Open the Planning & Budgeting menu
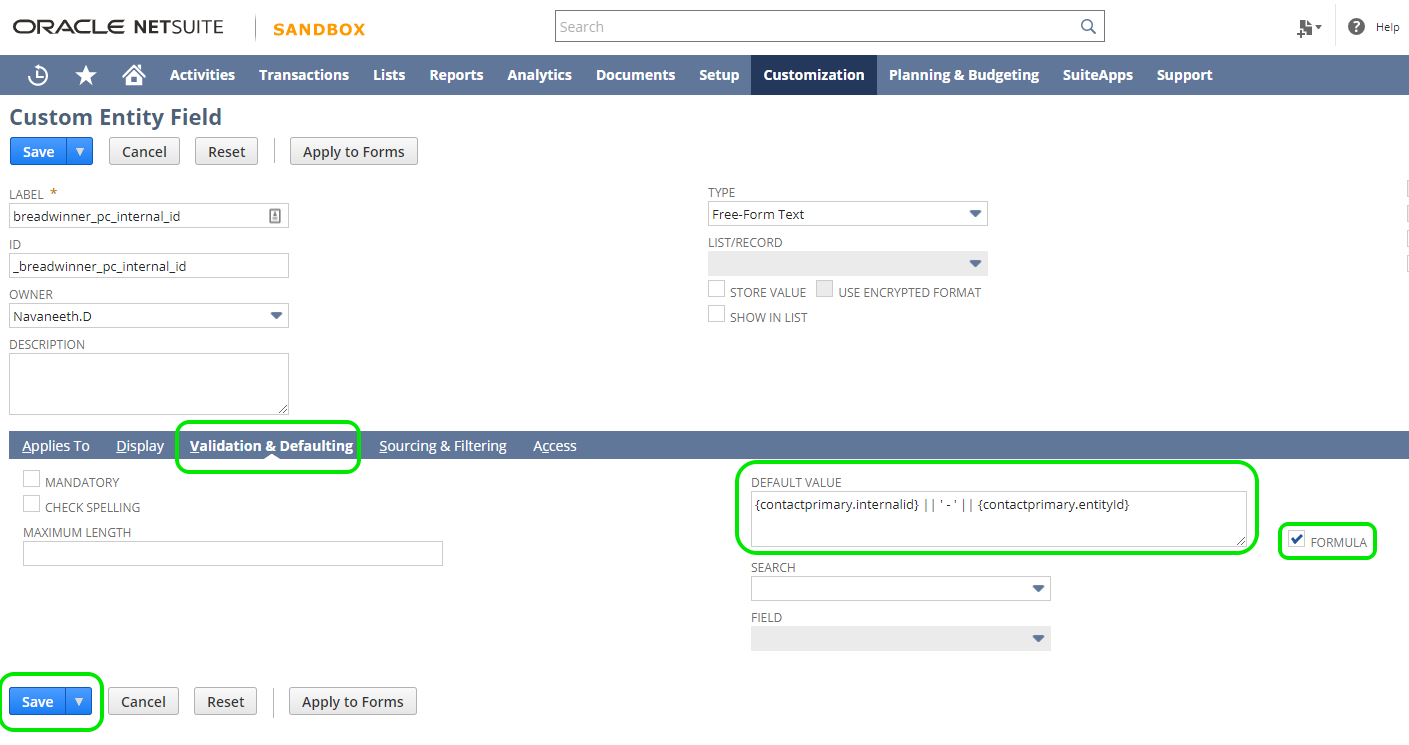Screen dimensions: 1409x745 point(964,75)
